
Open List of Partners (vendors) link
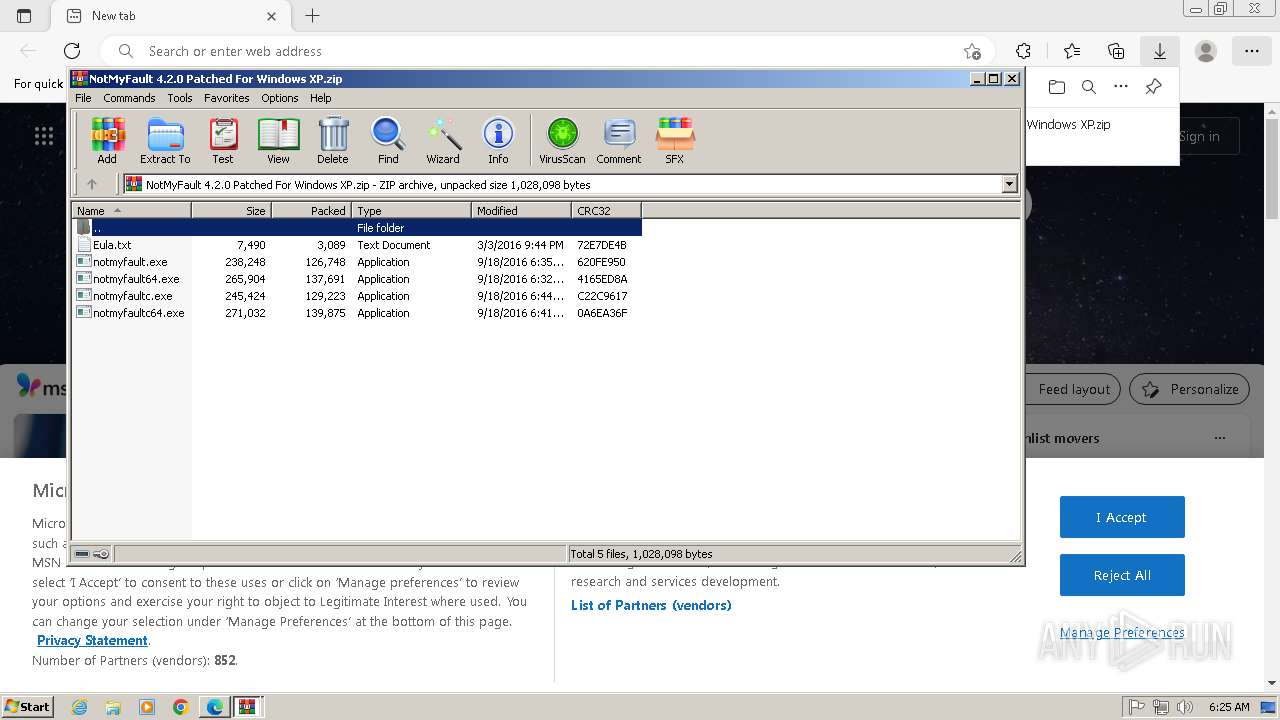click(x=651, y=605)
